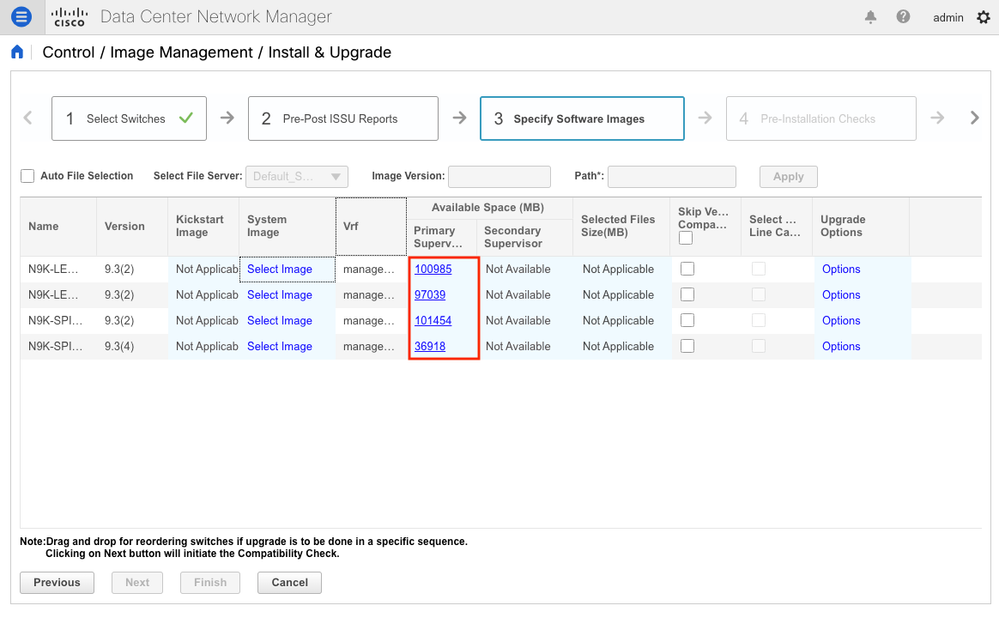Click the Kickstart Image column header
The image size is (999, 618).
pos(203,226)
